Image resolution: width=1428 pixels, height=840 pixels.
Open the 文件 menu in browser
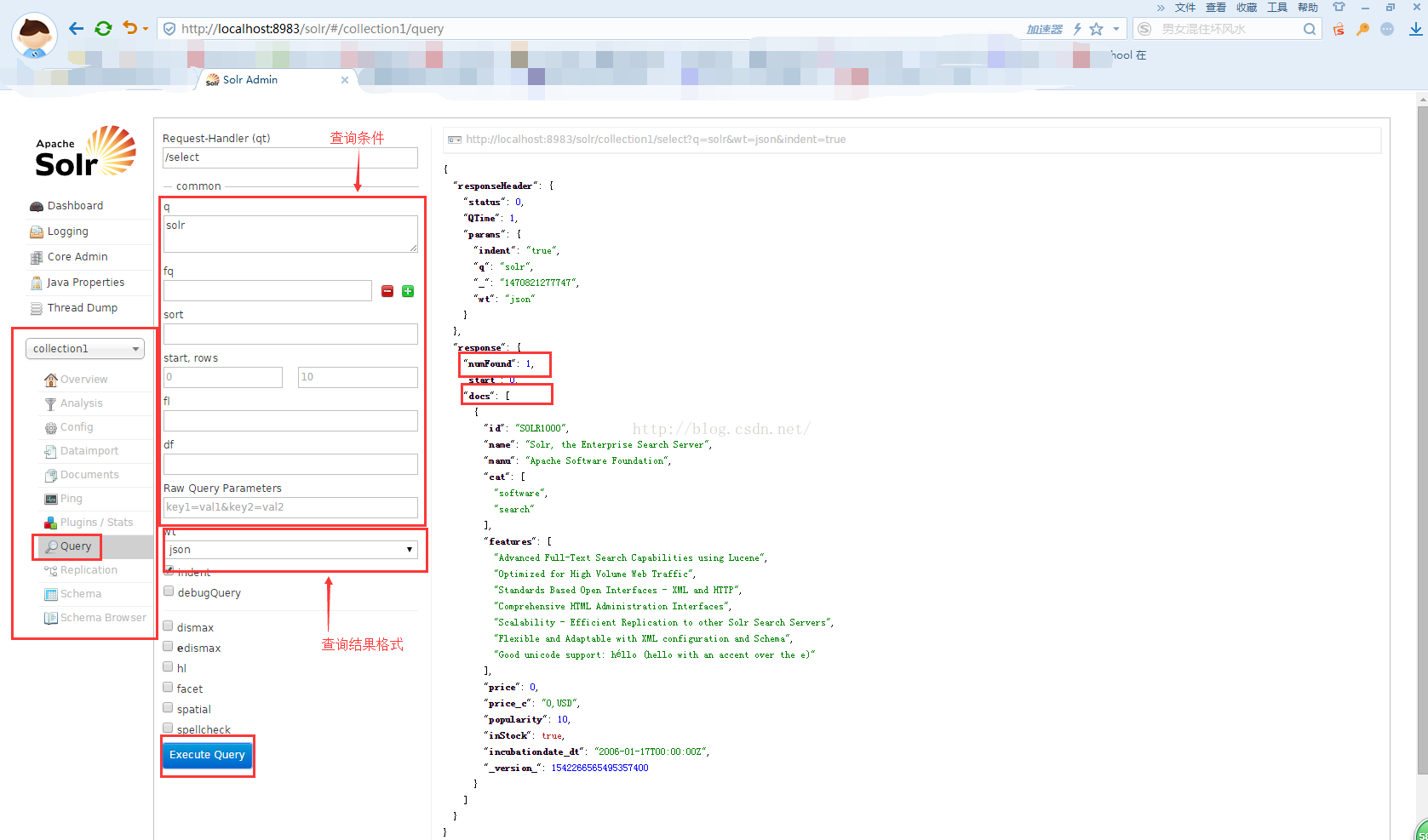click(x=1185, y=8)
